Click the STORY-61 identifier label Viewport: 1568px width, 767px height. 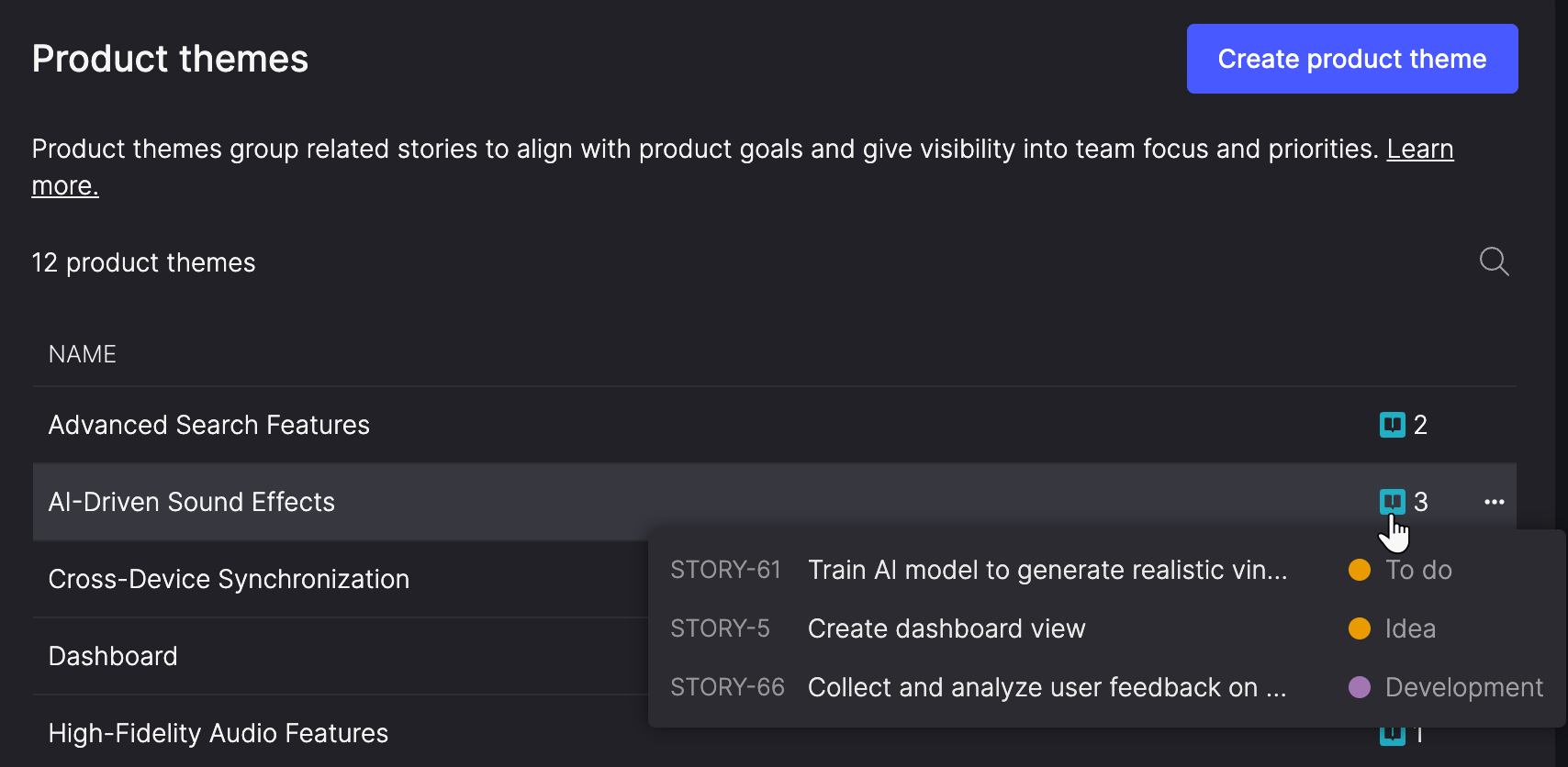(725, 570)
